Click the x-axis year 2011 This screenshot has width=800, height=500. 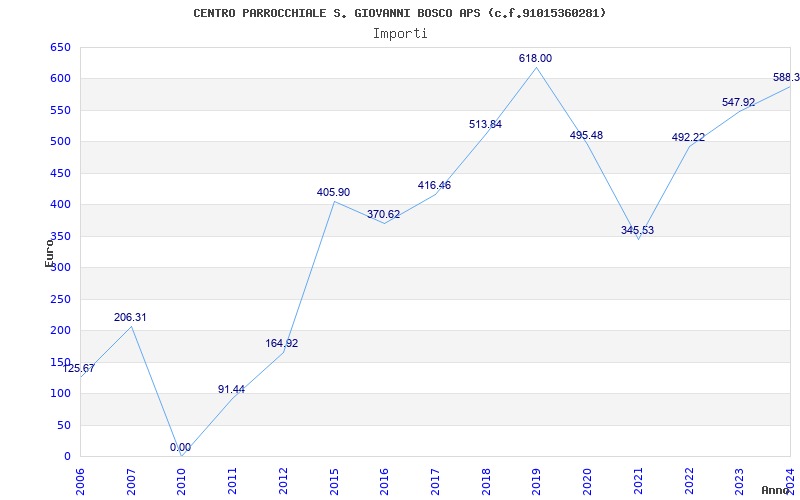pyautogui.click(x=232, y=482)
